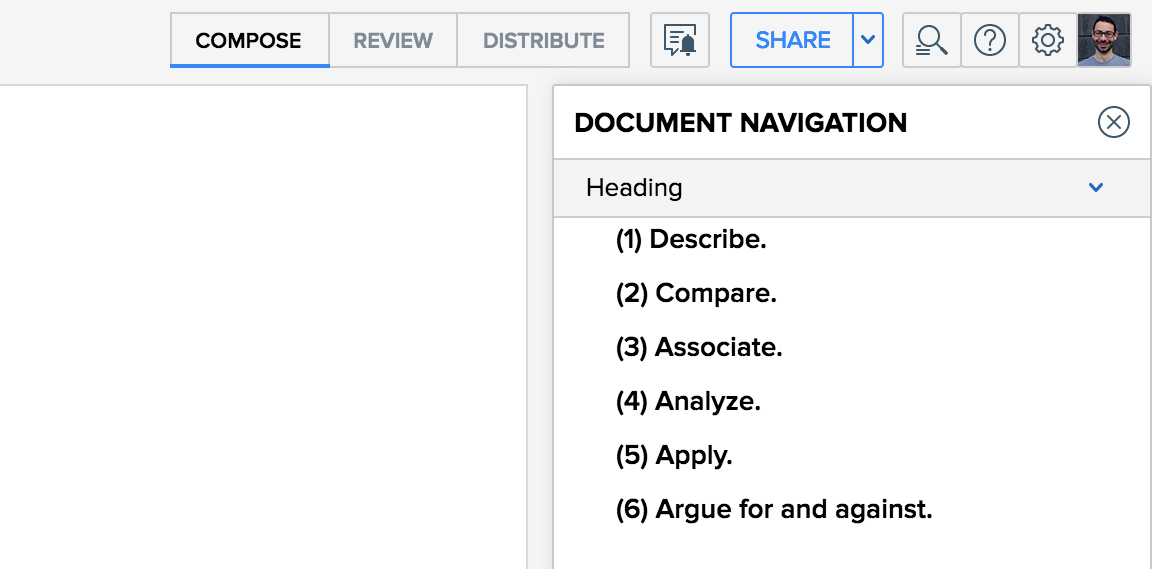Jump to the "(1) Describe." heading
1152x569 pixels.
coord(691,240)
